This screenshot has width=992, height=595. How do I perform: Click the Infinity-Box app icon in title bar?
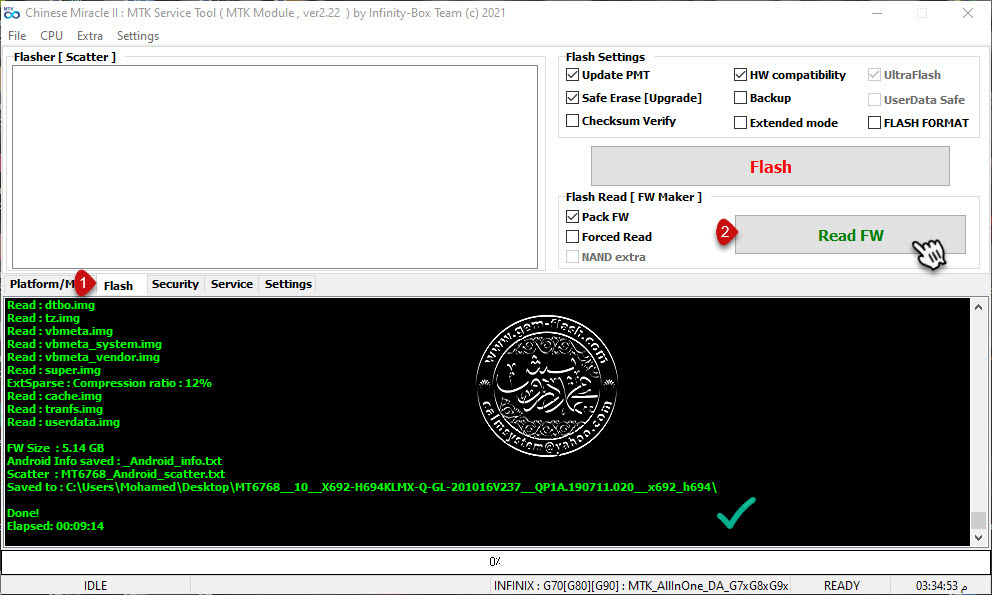coord(12,13)
